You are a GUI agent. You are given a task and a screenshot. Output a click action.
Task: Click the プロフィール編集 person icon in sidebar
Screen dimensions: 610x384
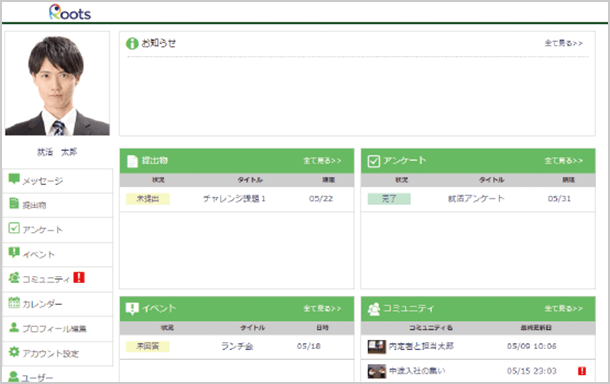14,328
